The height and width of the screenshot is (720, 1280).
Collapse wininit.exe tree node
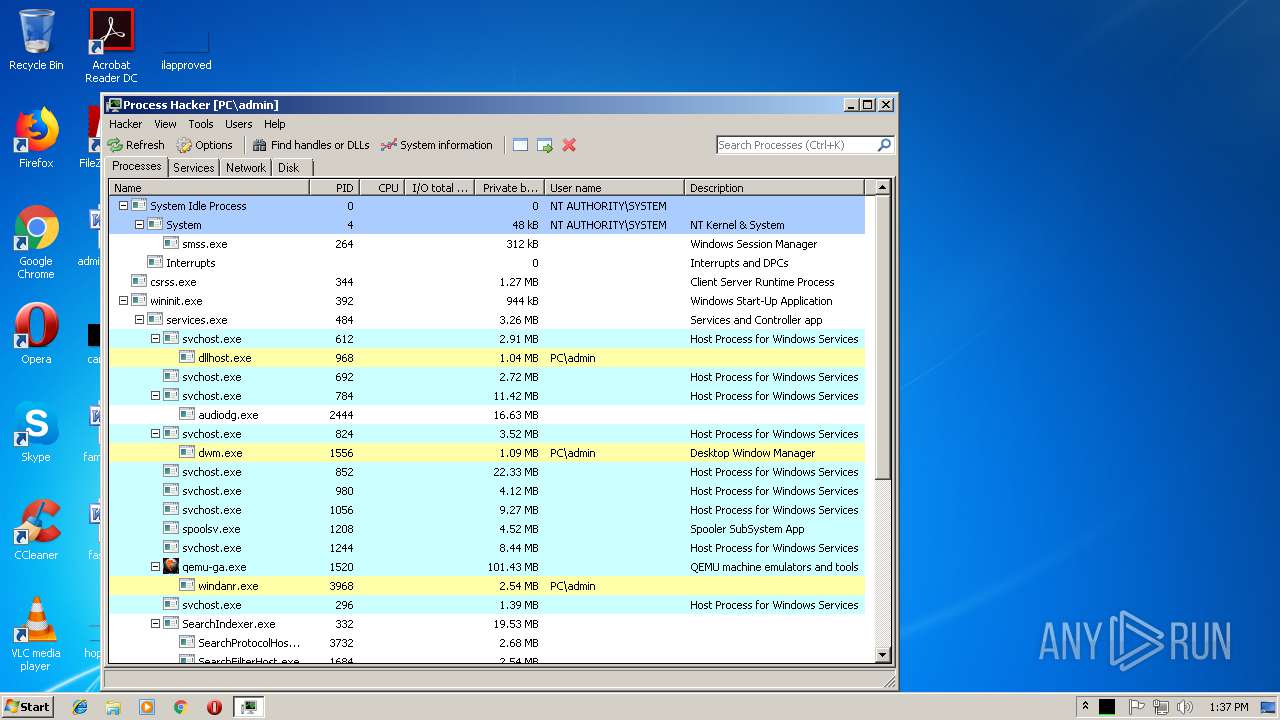pos(123,301)
